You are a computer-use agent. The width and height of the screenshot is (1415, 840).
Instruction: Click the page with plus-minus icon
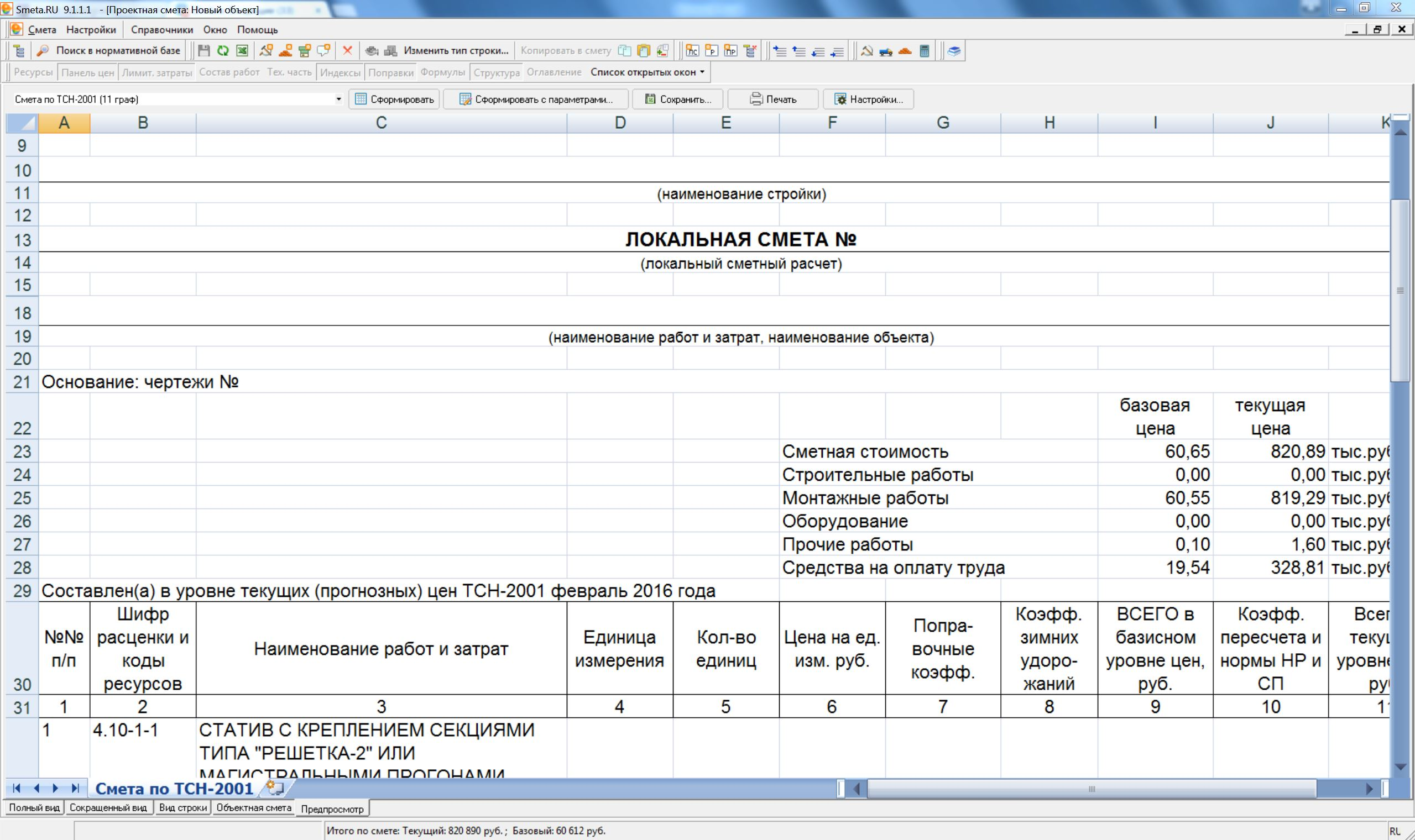pyautogui.click(x=662, y=51)
